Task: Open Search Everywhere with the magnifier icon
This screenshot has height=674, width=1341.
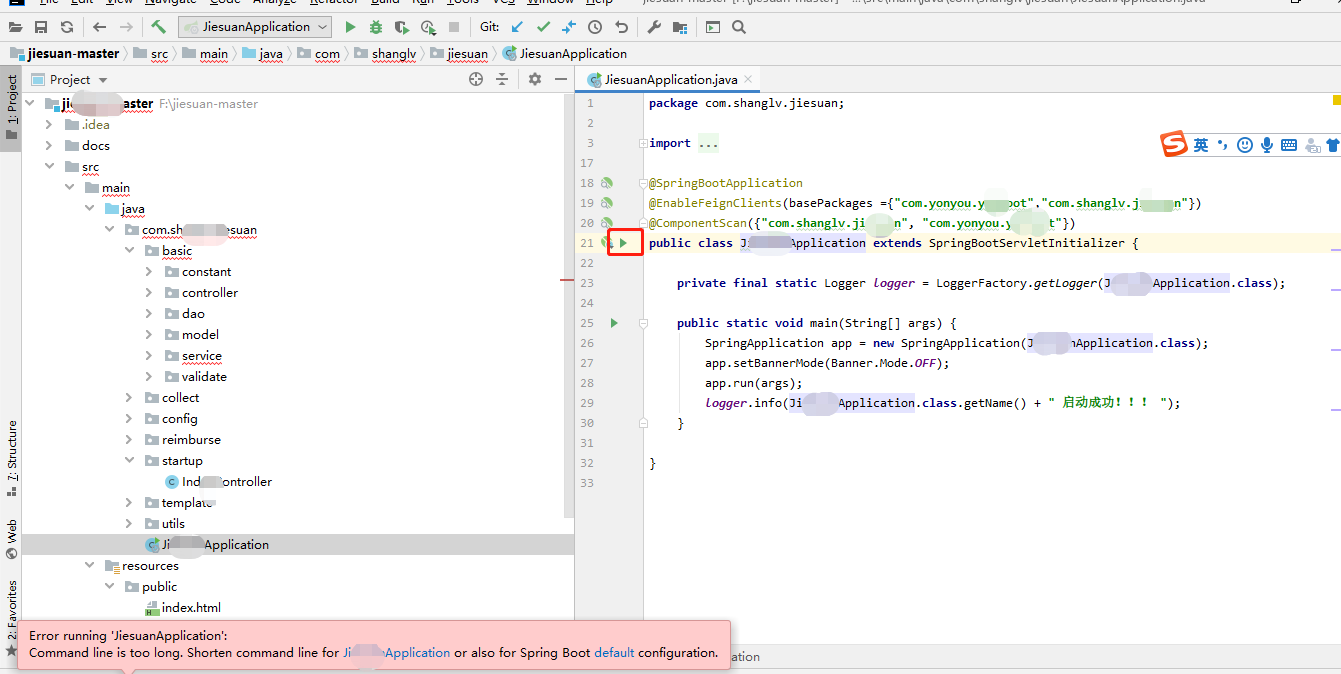Action: pyautogui.click(x=740, y=27)
